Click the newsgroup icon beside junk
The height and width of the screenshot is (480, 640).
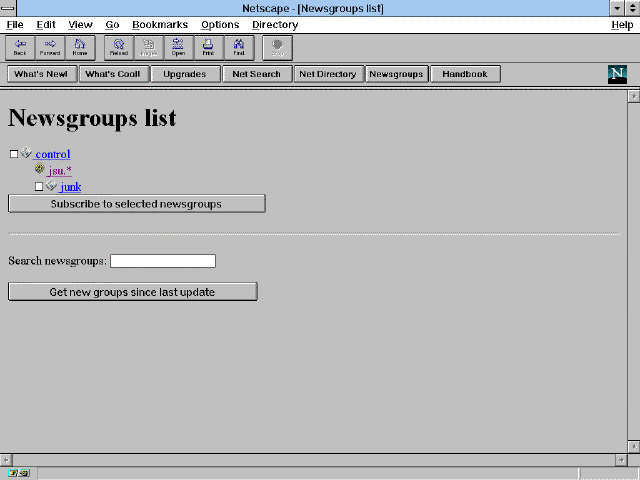coord(51,185)
